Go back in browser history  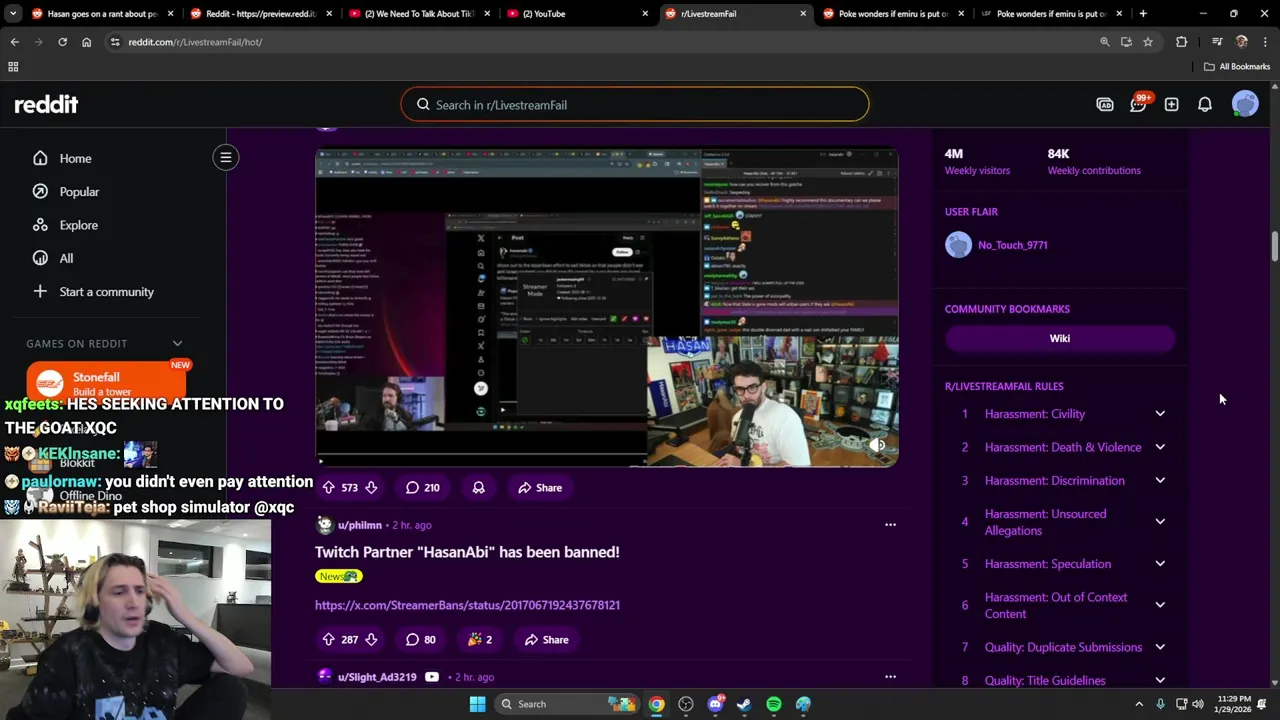point(14,42)
